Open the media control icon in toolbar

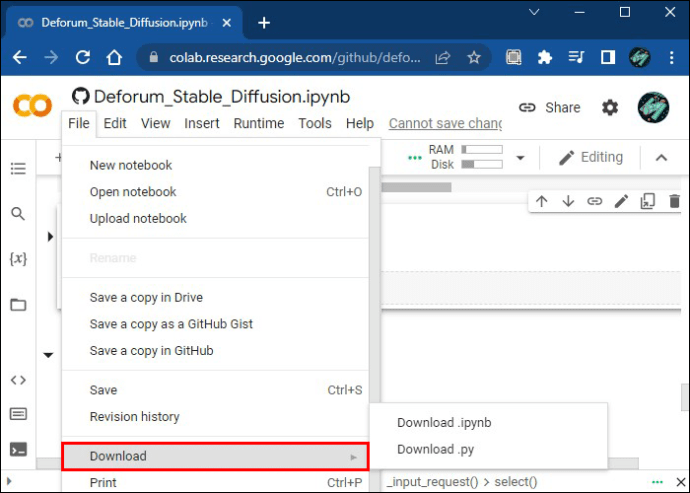(x=576, y=57)
